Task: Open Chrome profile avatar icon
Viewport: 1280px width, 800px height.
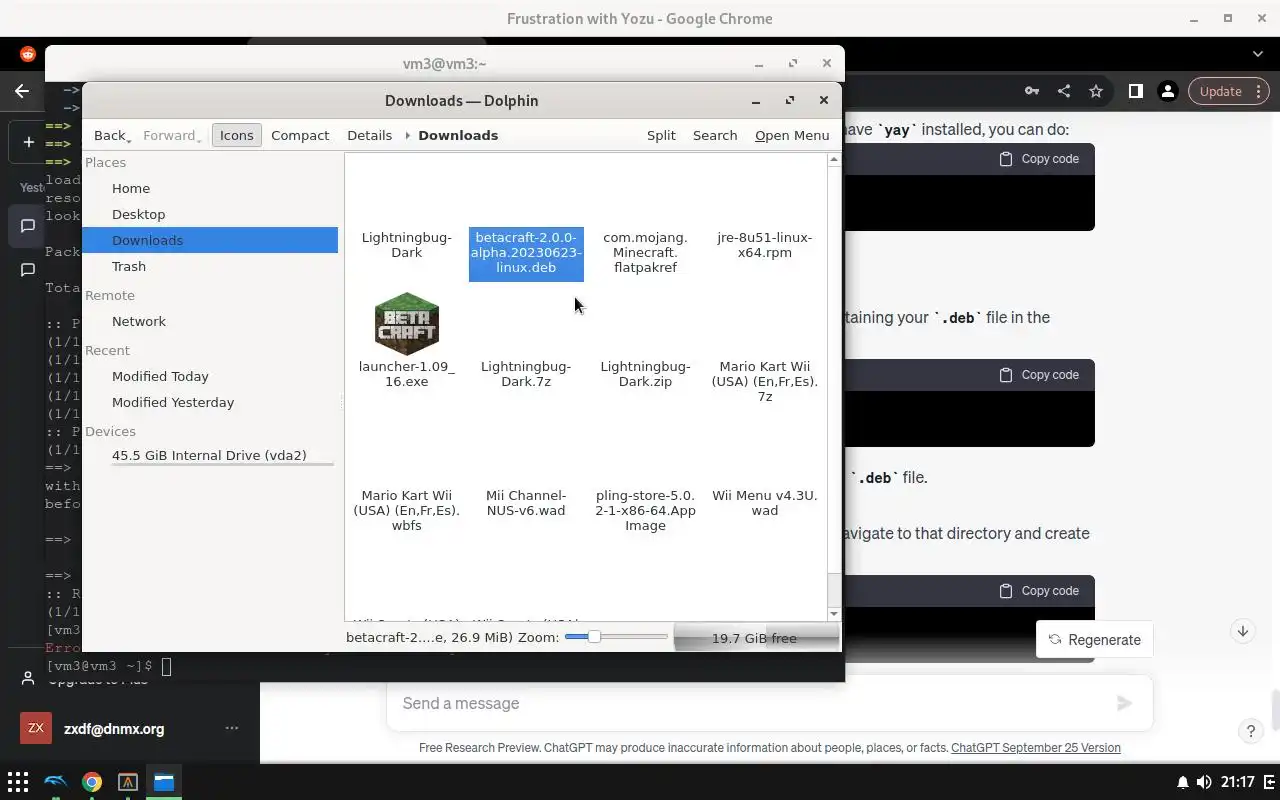Action: pyautogui.click(x=1167, y=91)
